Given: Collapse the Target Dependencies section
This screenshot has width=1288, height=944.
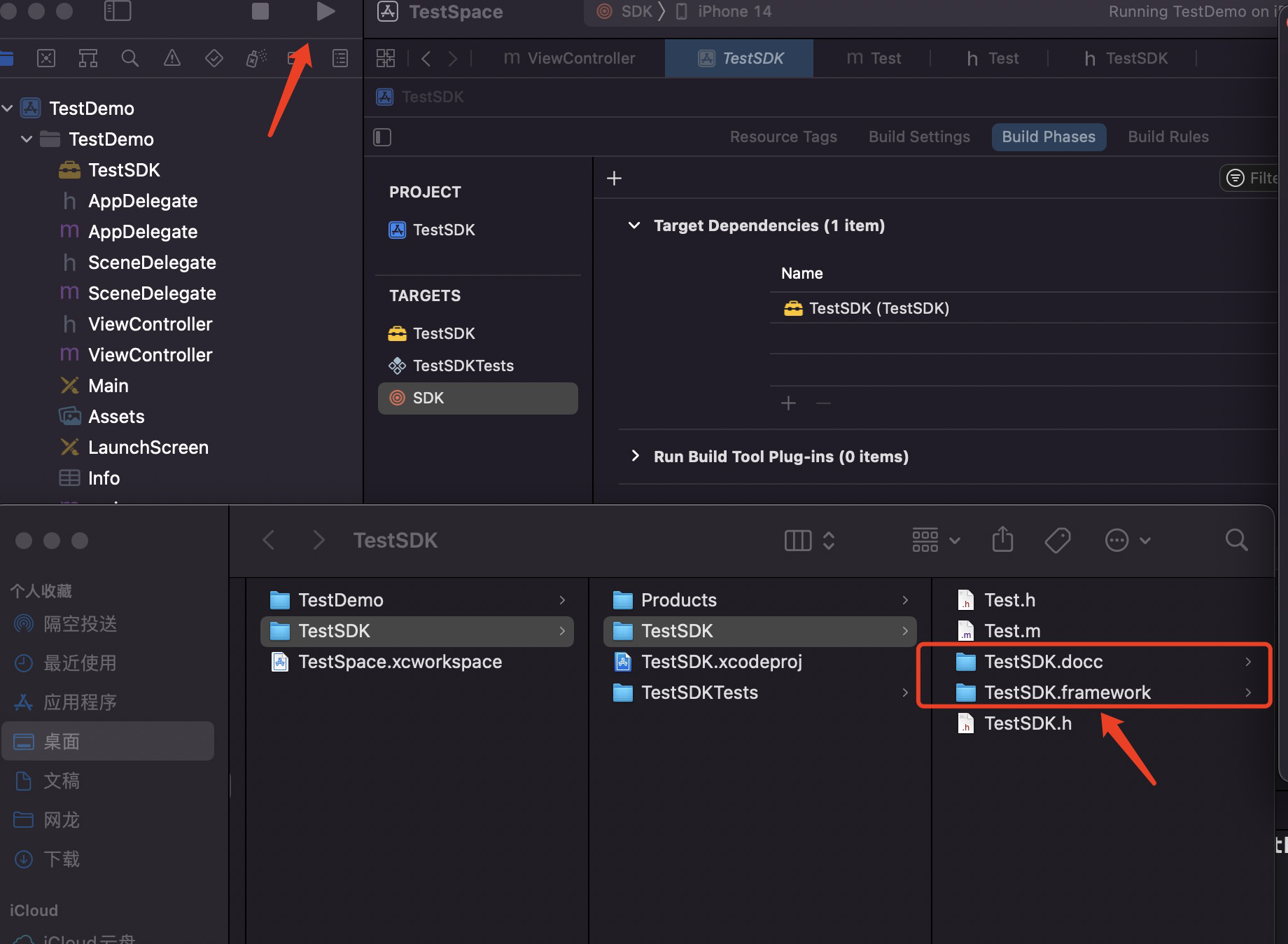Looking at the screenshot, I should 634,225.
